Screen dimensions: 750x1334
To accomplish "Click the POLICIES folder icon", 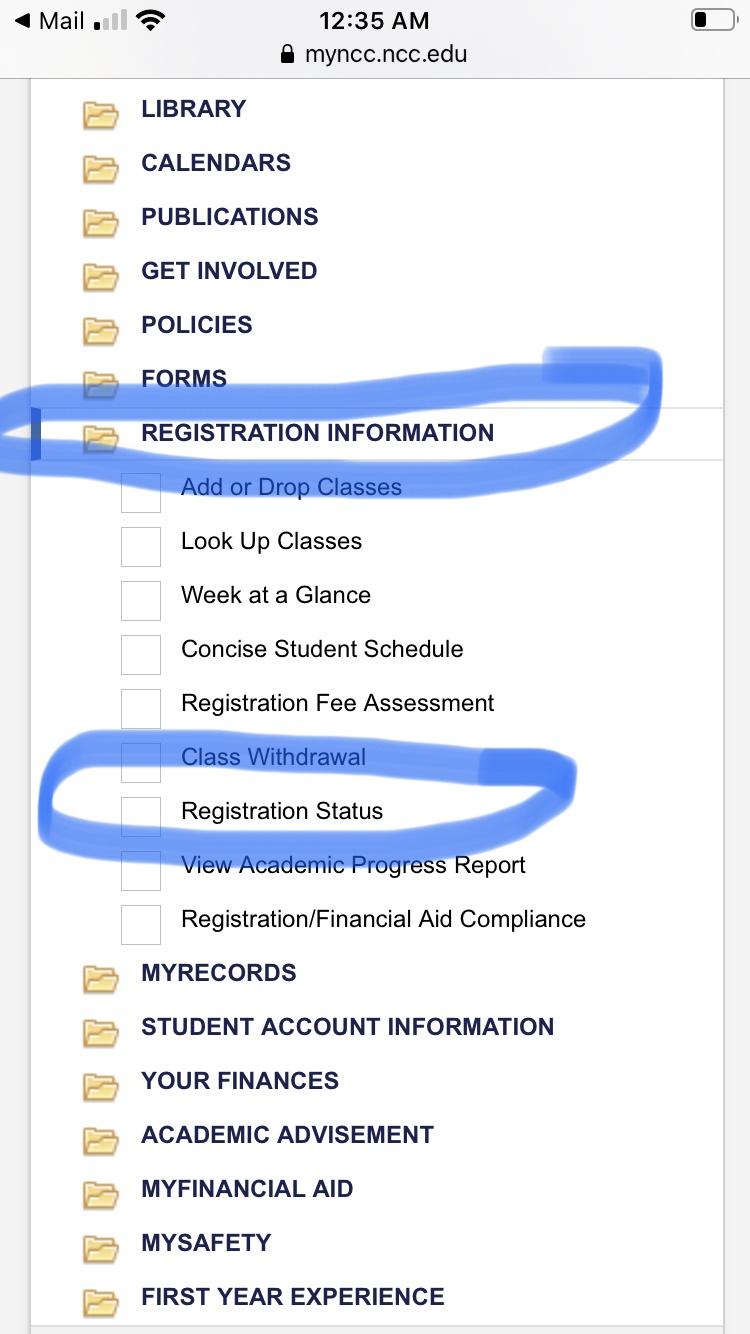I will (x=100, y=332).
